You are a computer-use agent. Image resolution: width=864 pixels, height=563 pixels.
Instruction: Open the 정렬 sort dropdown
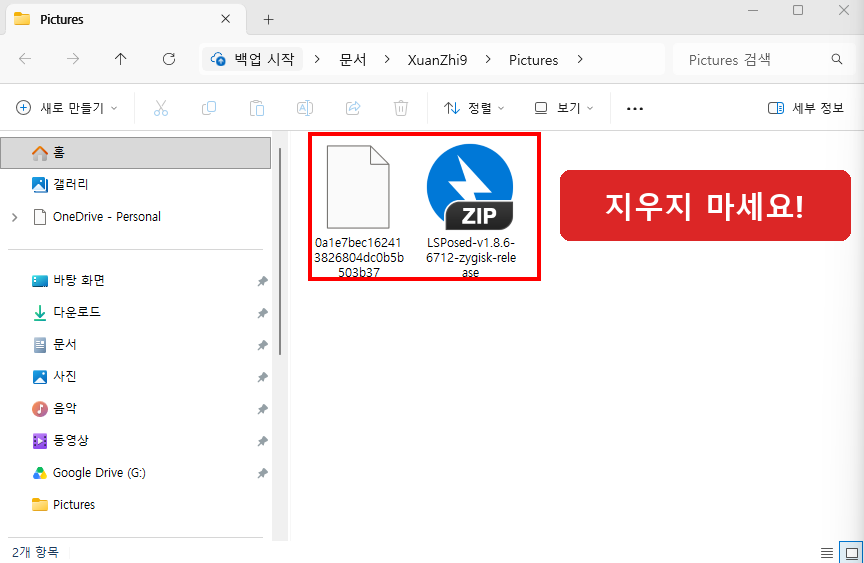click(x=474, y=108)
